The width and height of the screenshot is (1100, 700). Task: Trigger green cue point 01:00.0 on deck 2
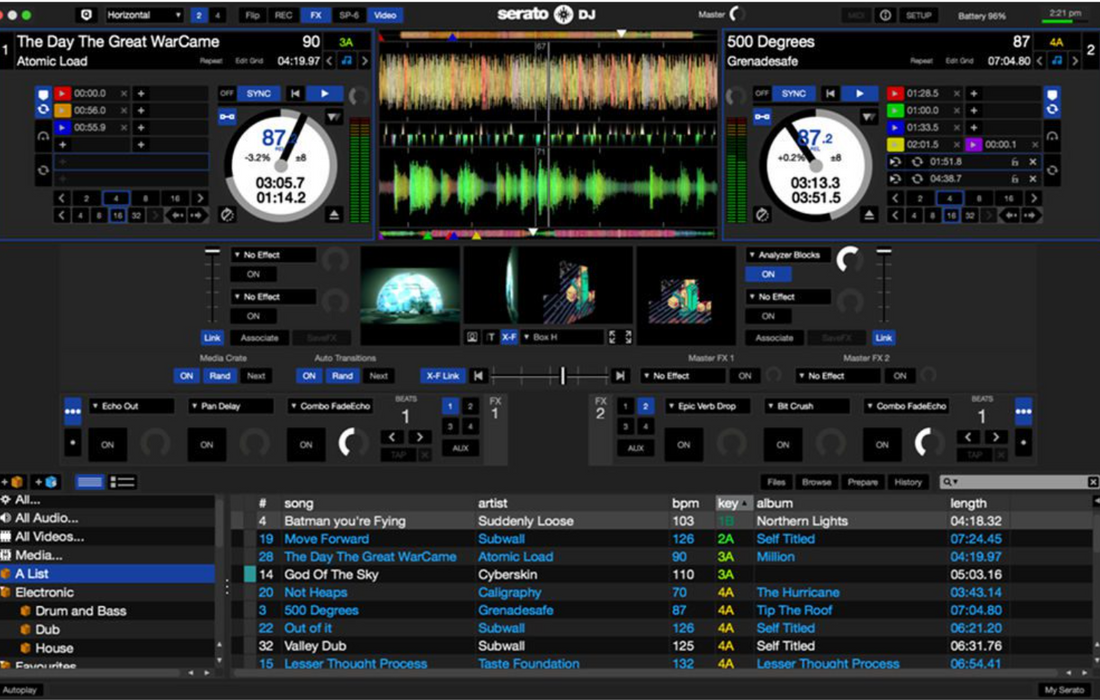[895, 110]
